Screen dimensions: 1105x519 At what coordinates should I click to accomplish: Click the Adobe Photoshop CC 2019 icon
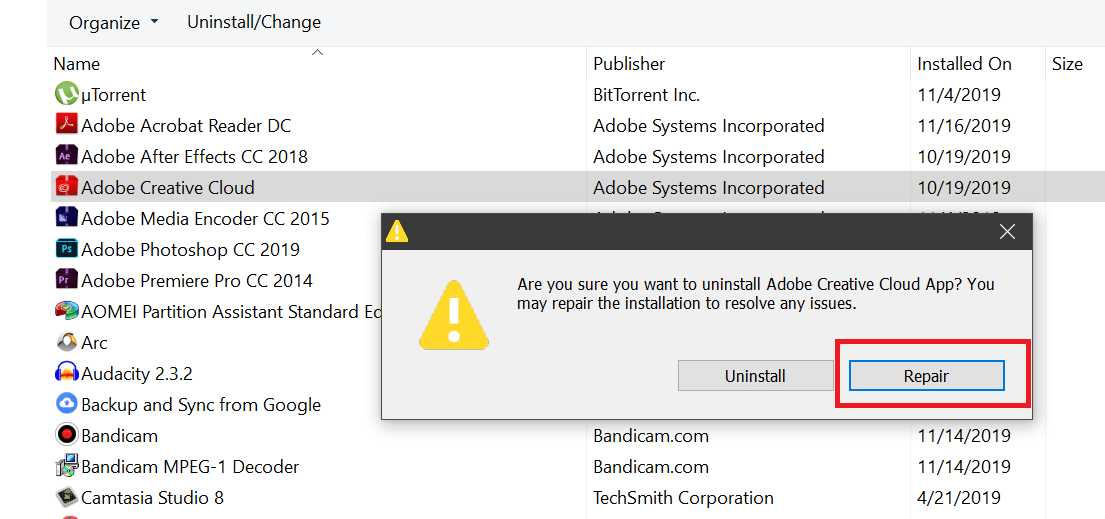tap(66, 250)
